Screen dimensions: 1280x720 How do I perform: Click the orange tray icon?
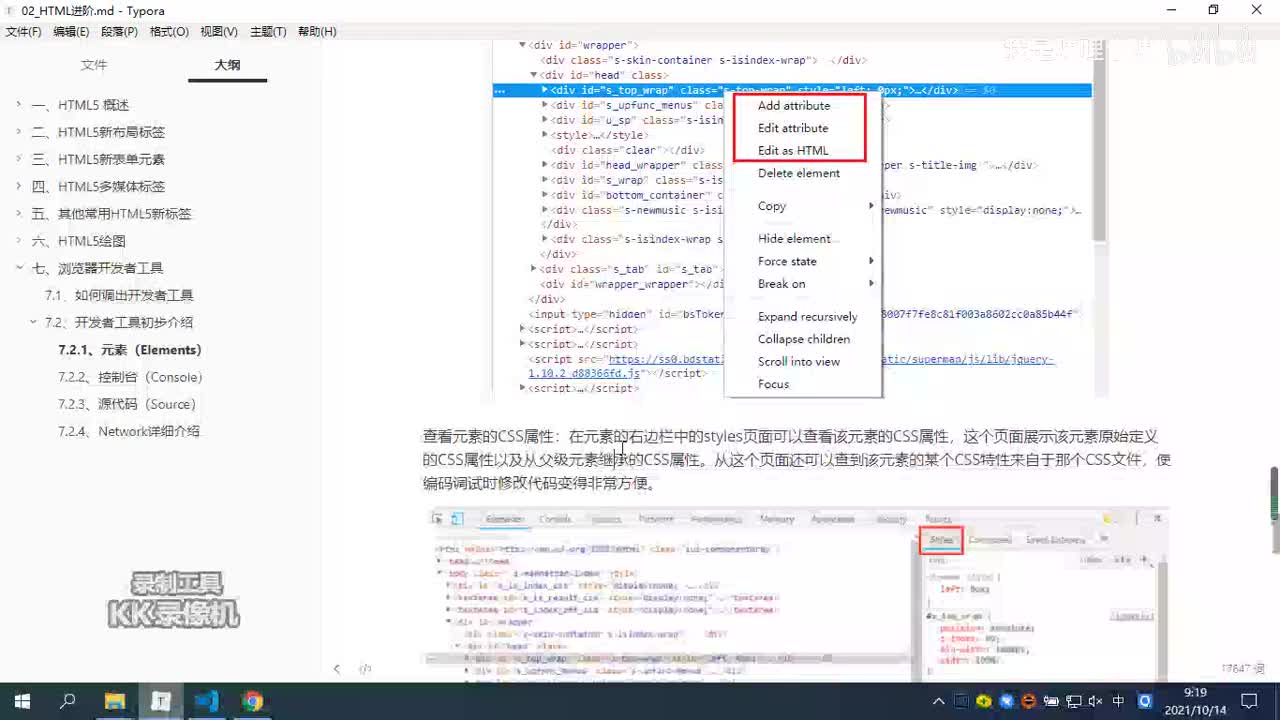1028,701
